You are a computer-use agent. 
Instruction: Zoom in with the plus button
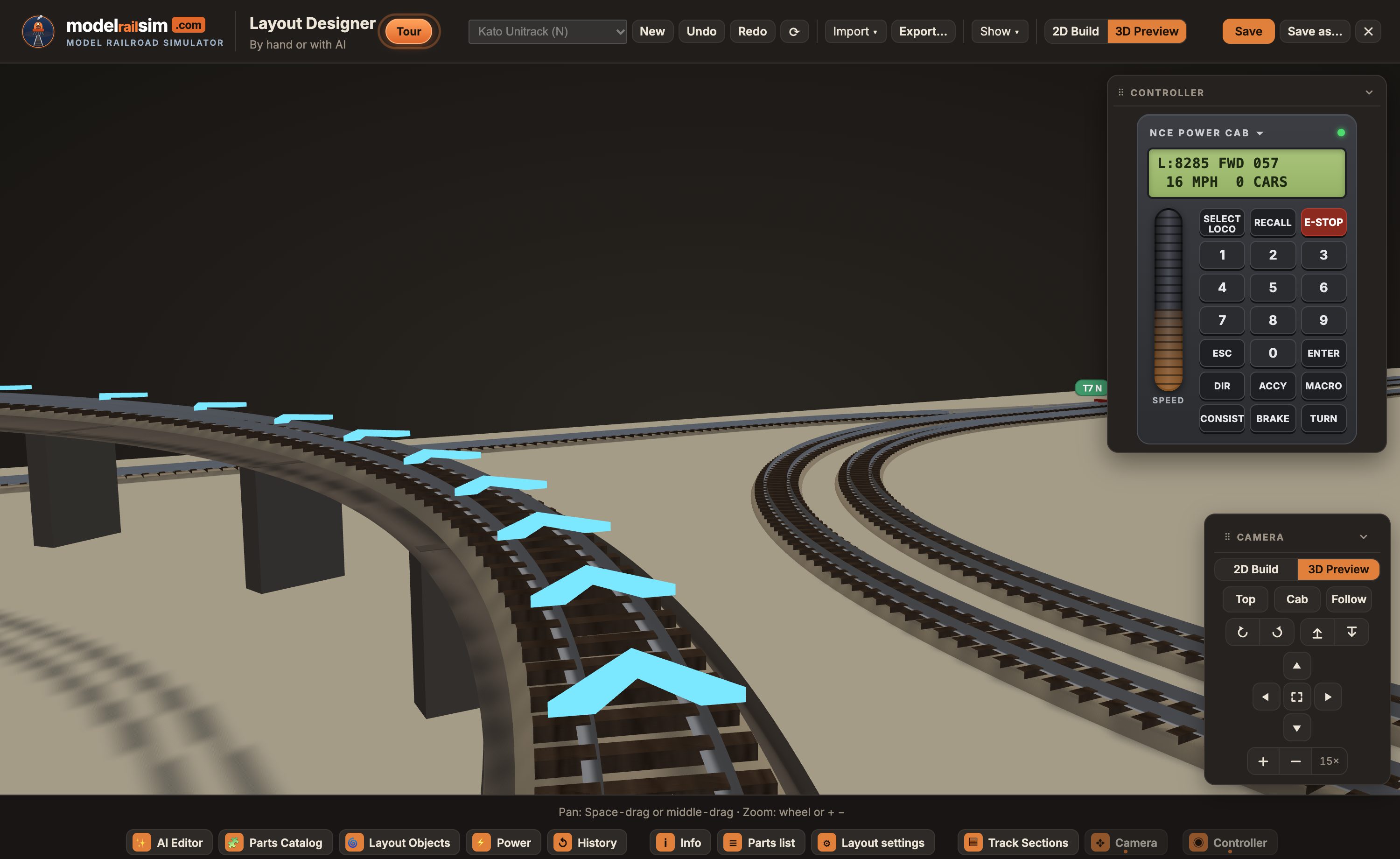click(x=1262, y=760)
